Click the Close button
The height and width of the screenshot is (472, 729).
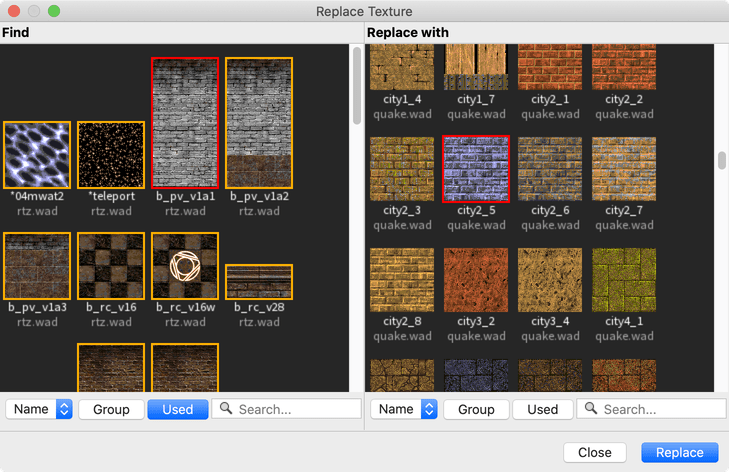pos(595,452)
